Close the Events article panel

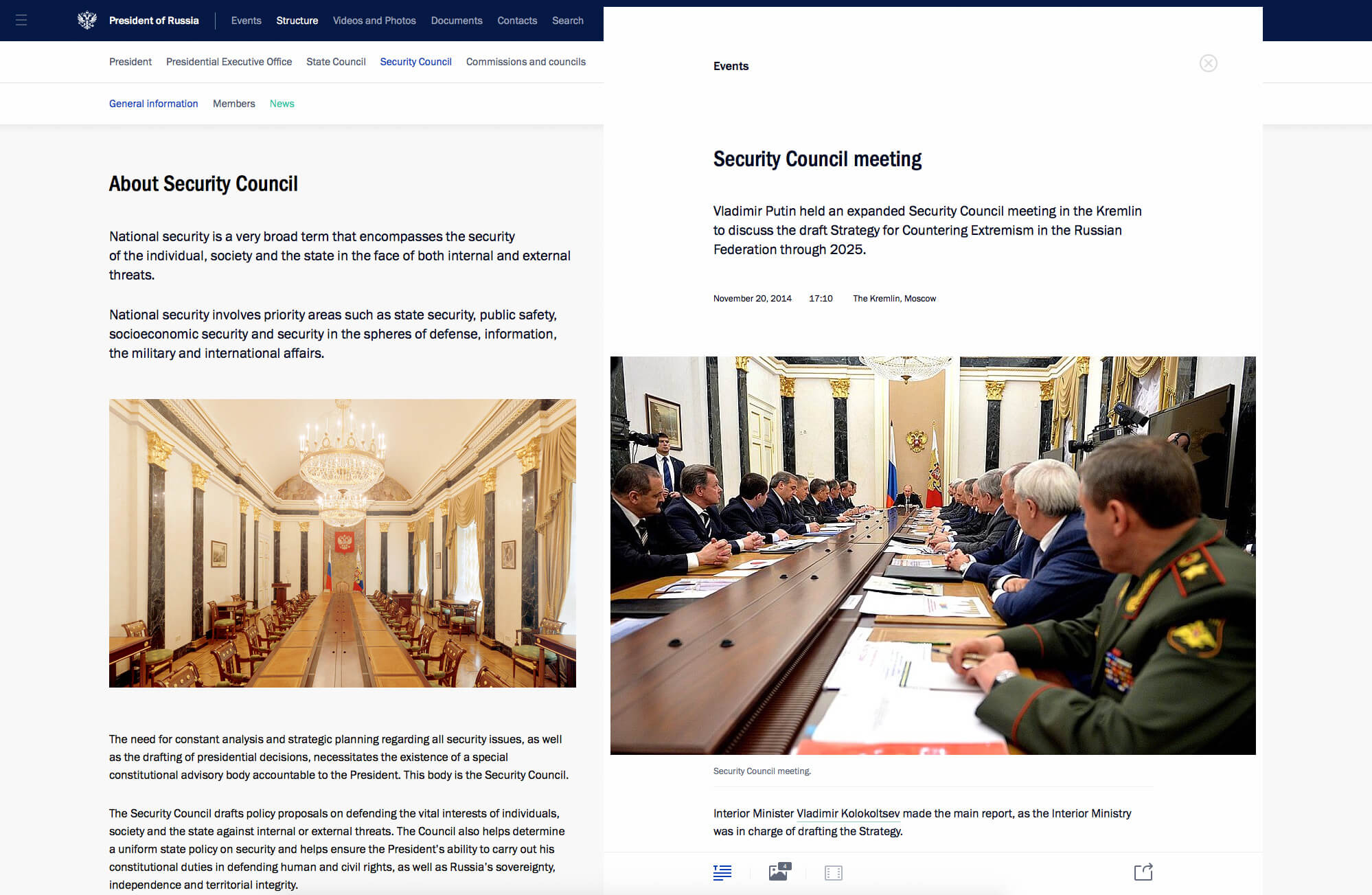coord(1208,63)
